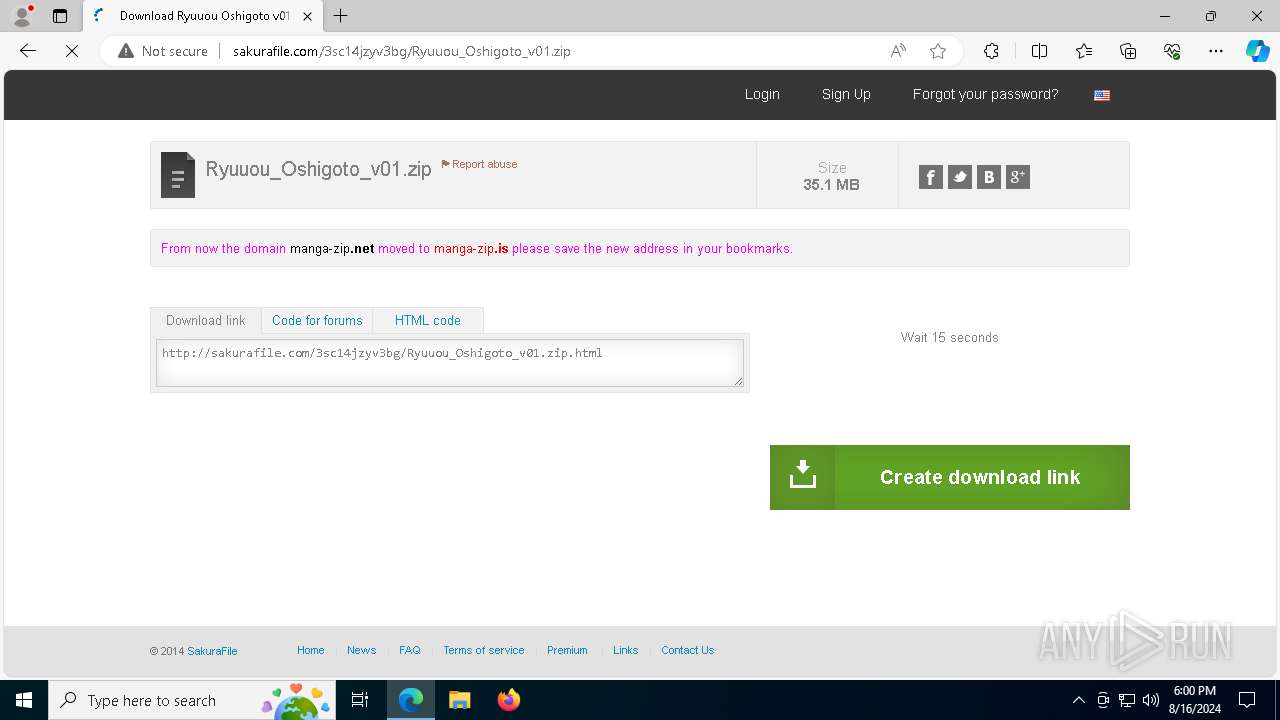Click the Twitter share icon

[x=960, y=177]
